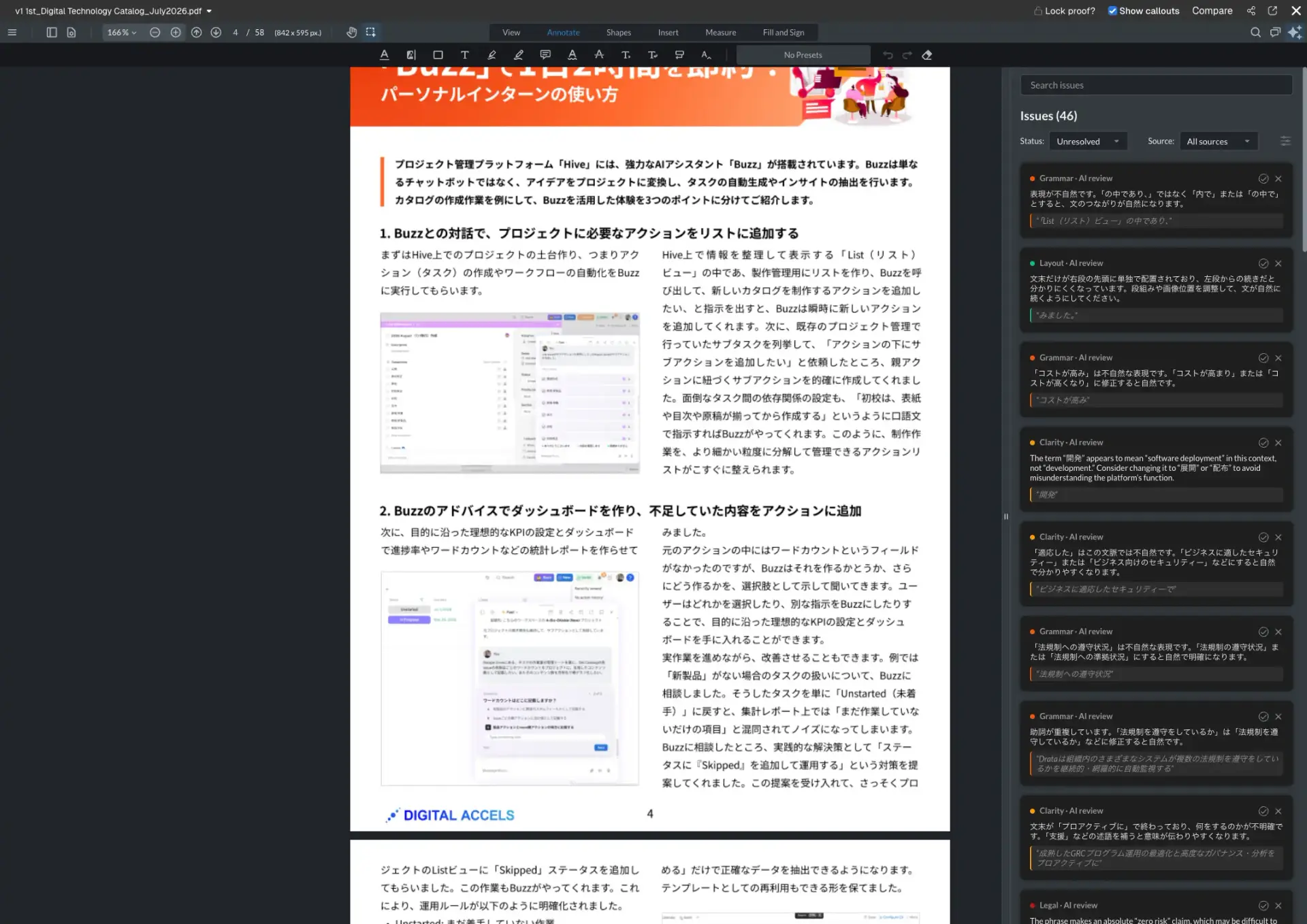Click the current page number field

(236, 32)
